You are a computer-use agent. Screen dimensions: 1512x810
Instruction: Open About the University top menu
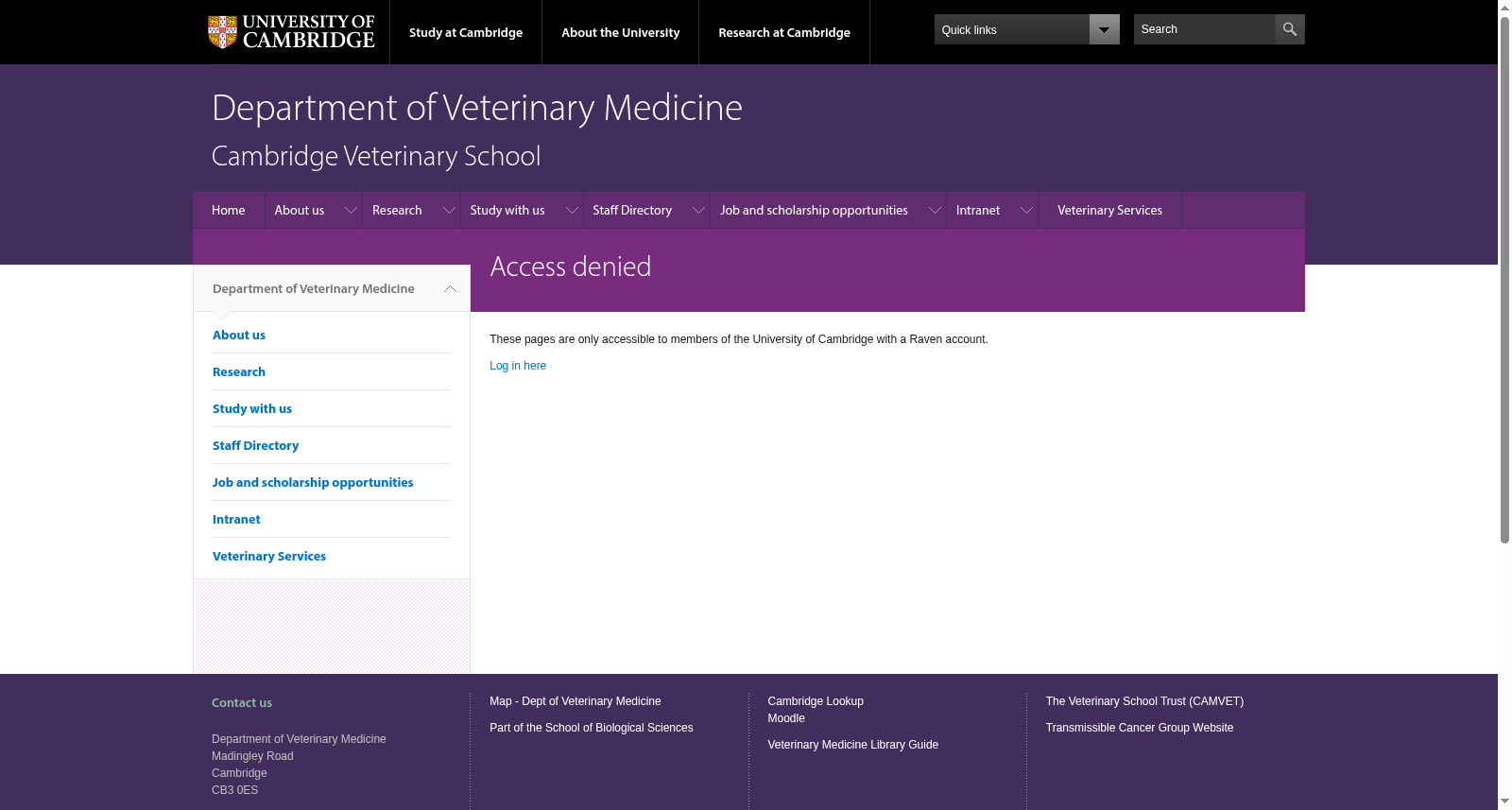(621, 32)
